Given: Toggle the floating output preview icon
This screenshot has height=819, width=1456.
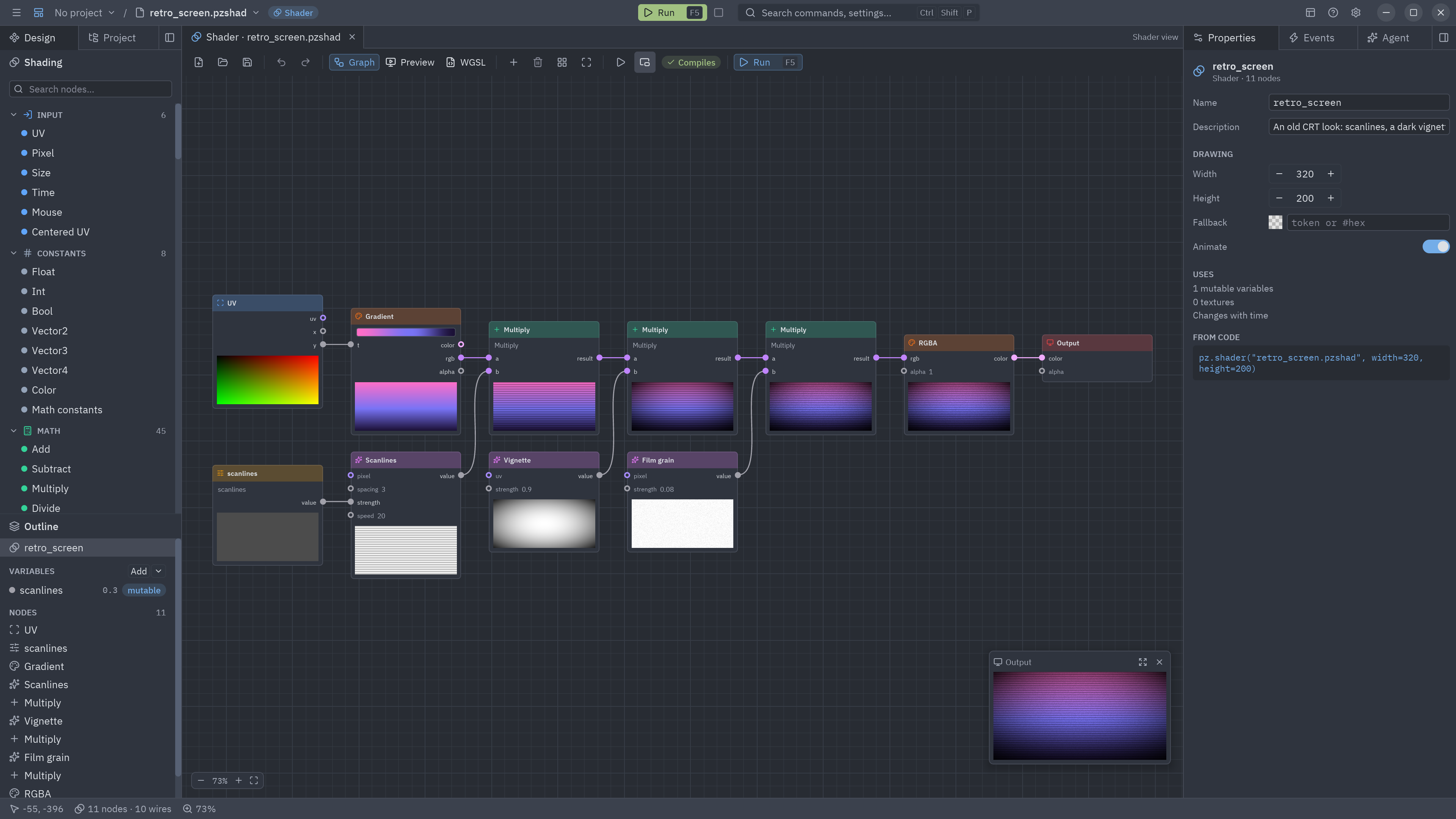Looking at the screenshot, I should 644,62.
